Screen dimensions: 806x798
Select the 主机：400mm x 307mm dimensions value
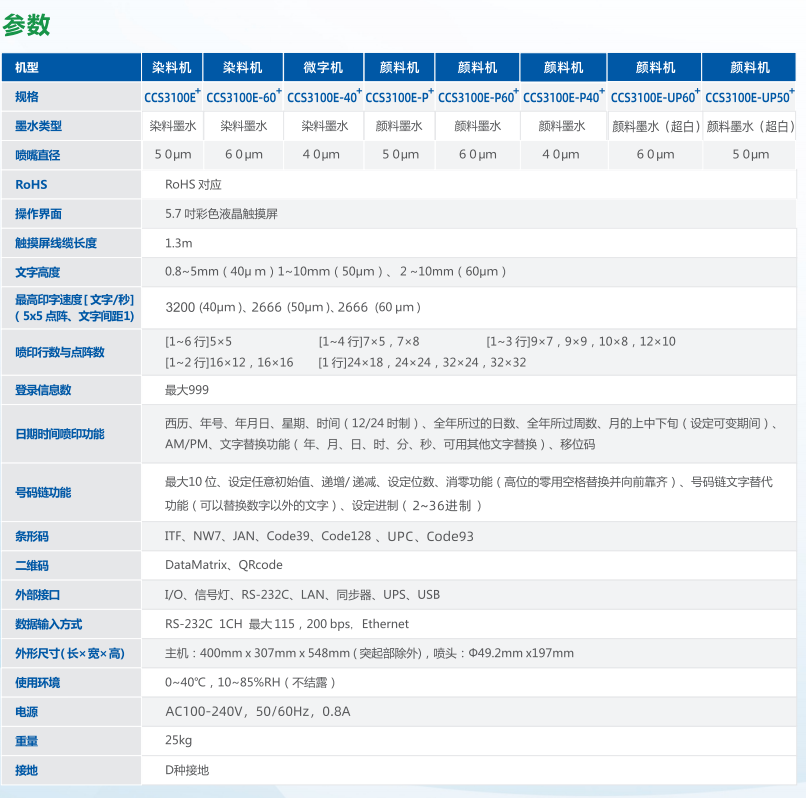[x=369, y=654]
